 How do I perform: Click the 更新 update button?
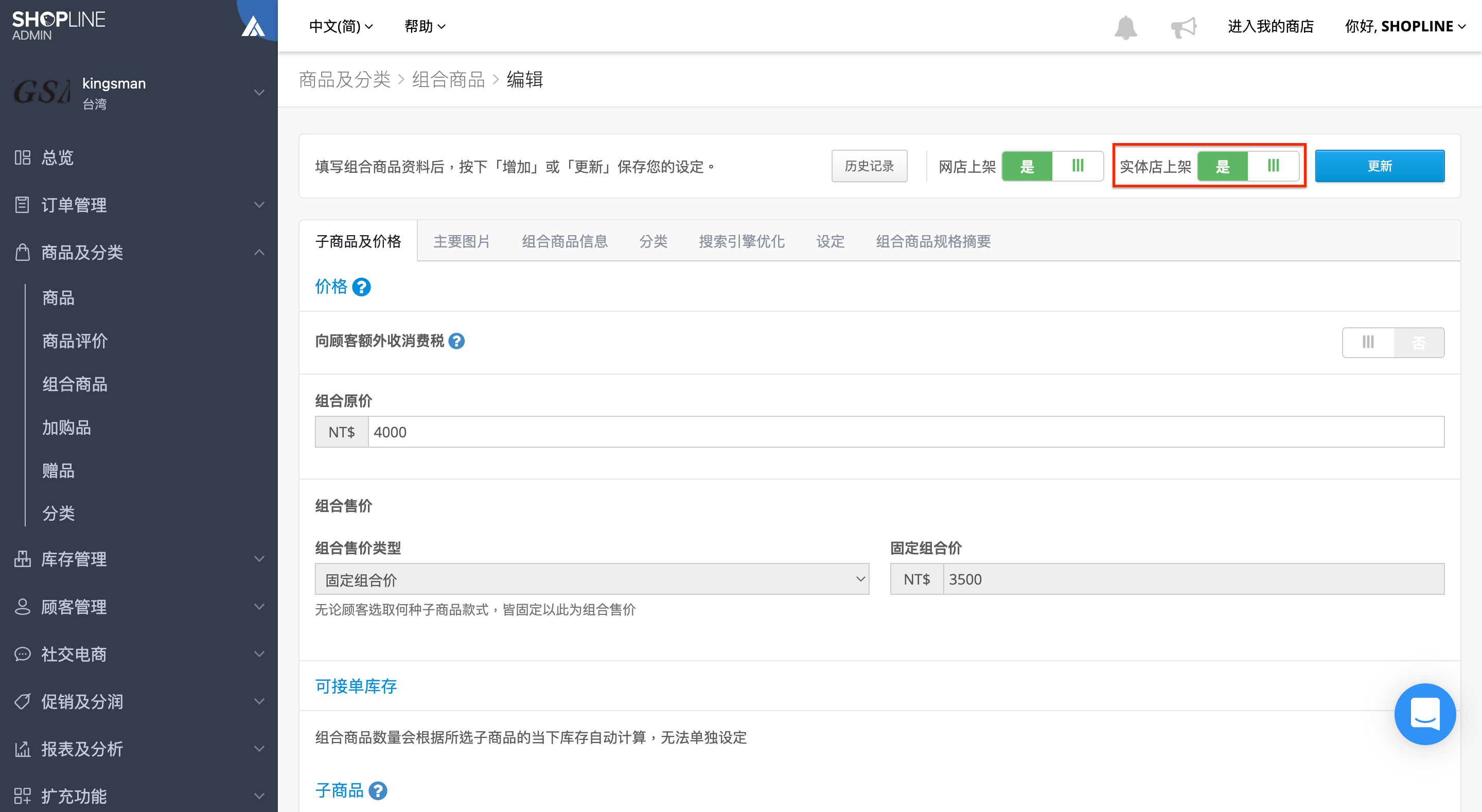1380,166
